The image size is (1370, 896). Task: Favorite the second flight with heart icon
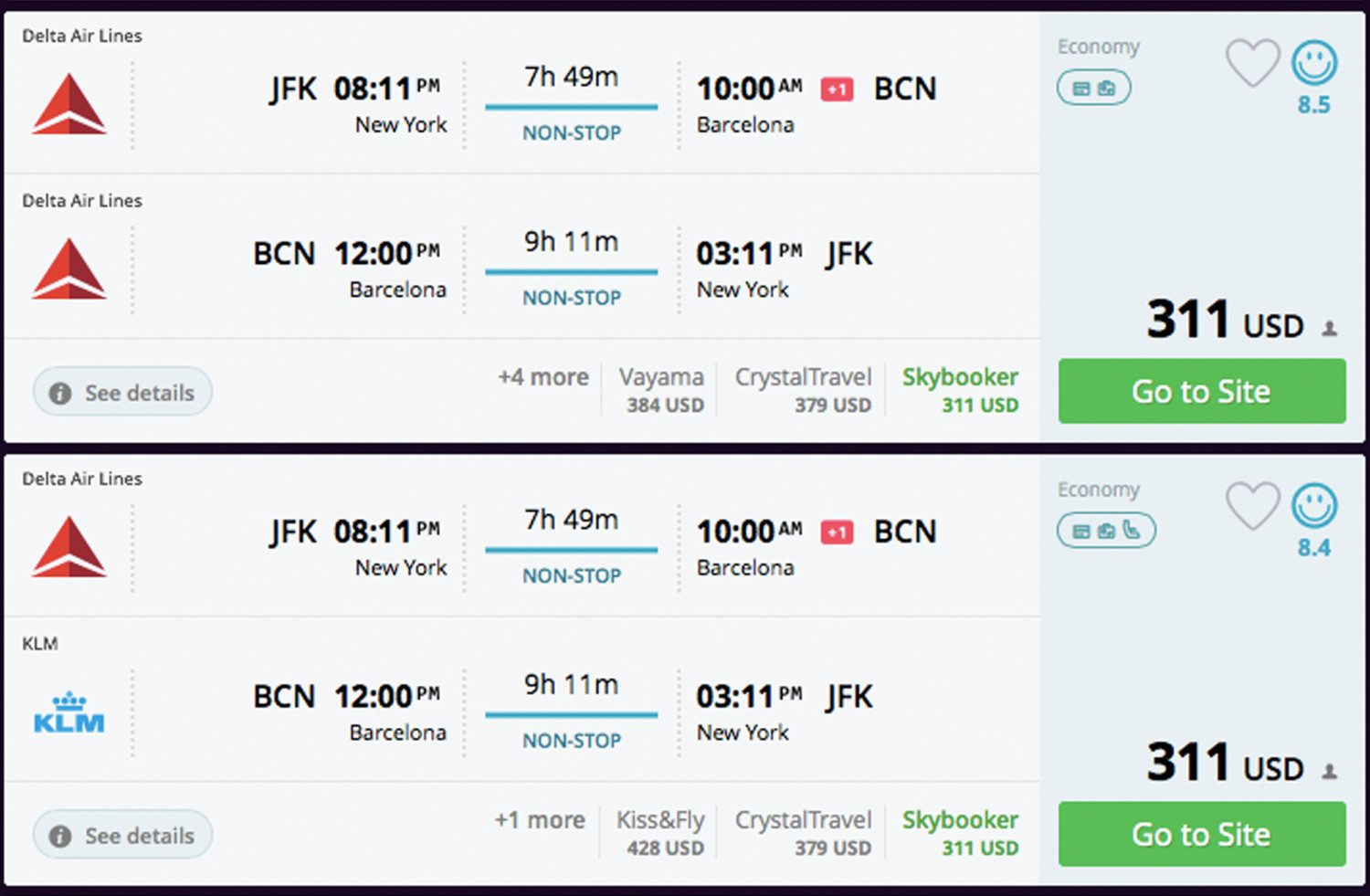pos(1251,506)
